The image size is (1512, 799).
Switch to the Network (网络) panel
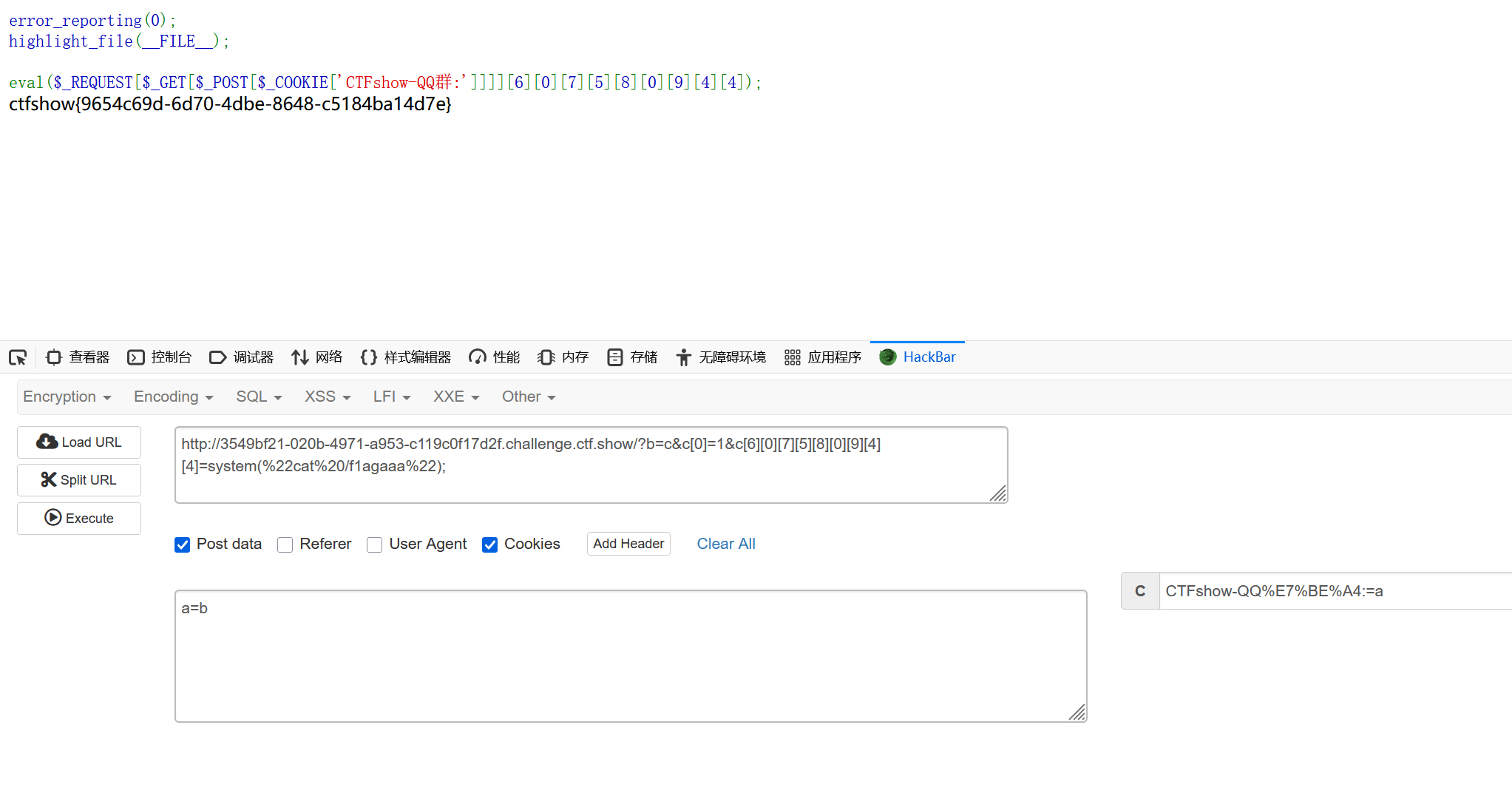tap(317, 357)
